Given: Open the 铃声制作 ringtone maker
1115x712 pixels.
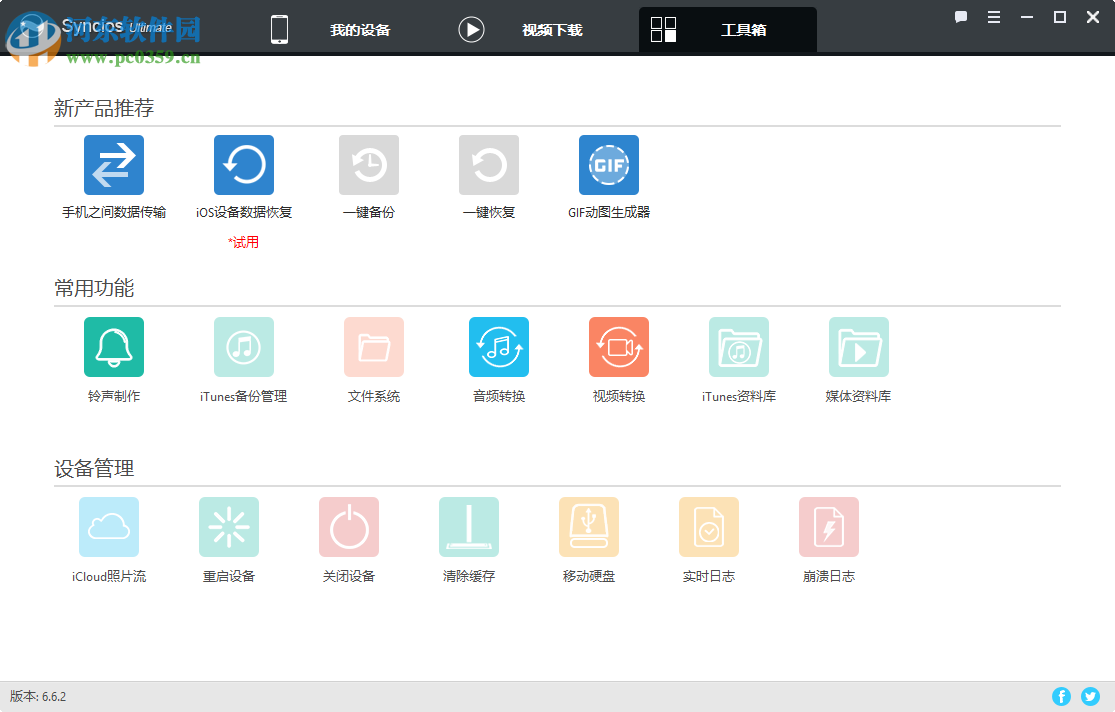Looking at the screenshot, I should pos(113,346).
